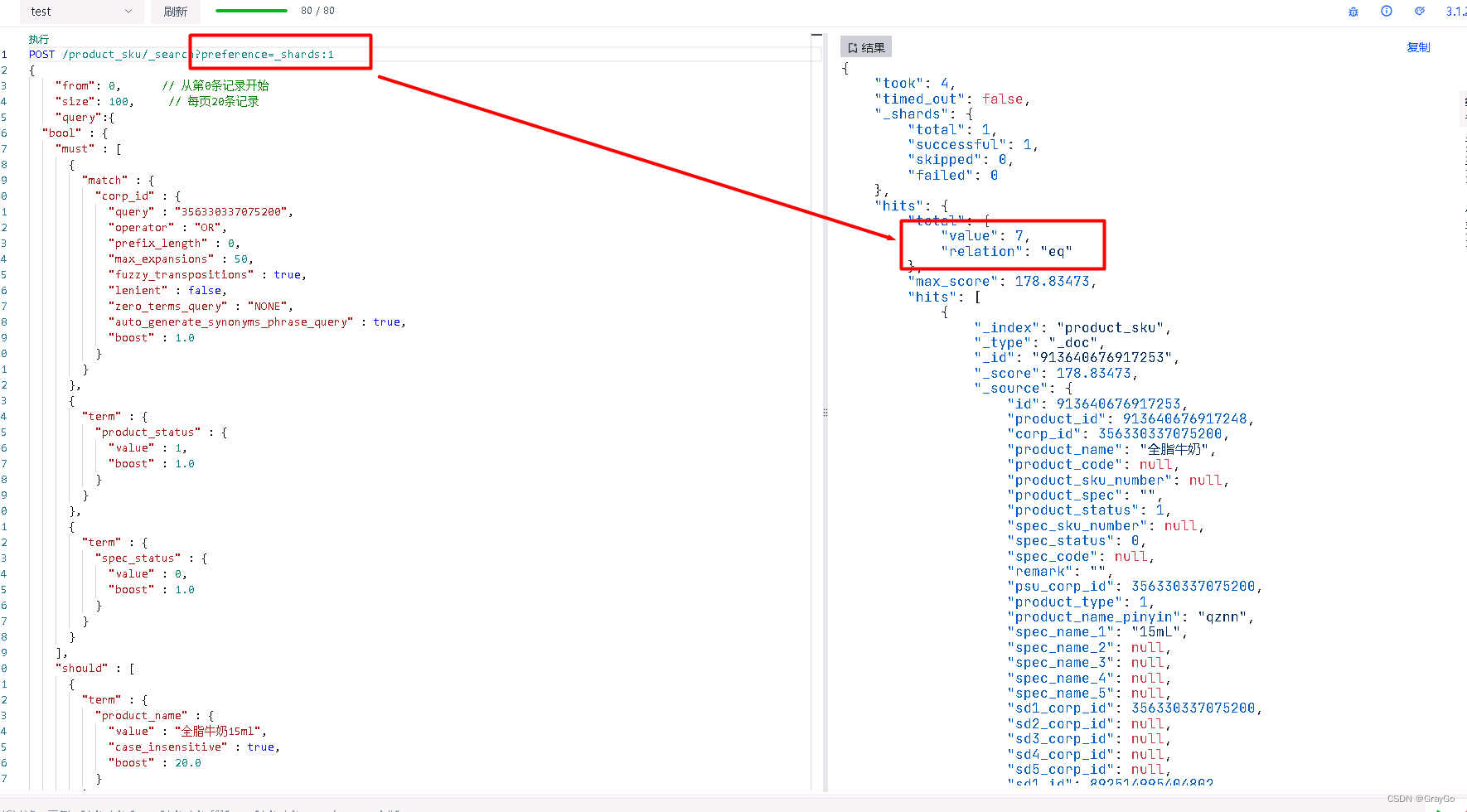Click "max_score": 178.83473 in the result
This screenshot has width=1467, height=812.
(1002, 282)
